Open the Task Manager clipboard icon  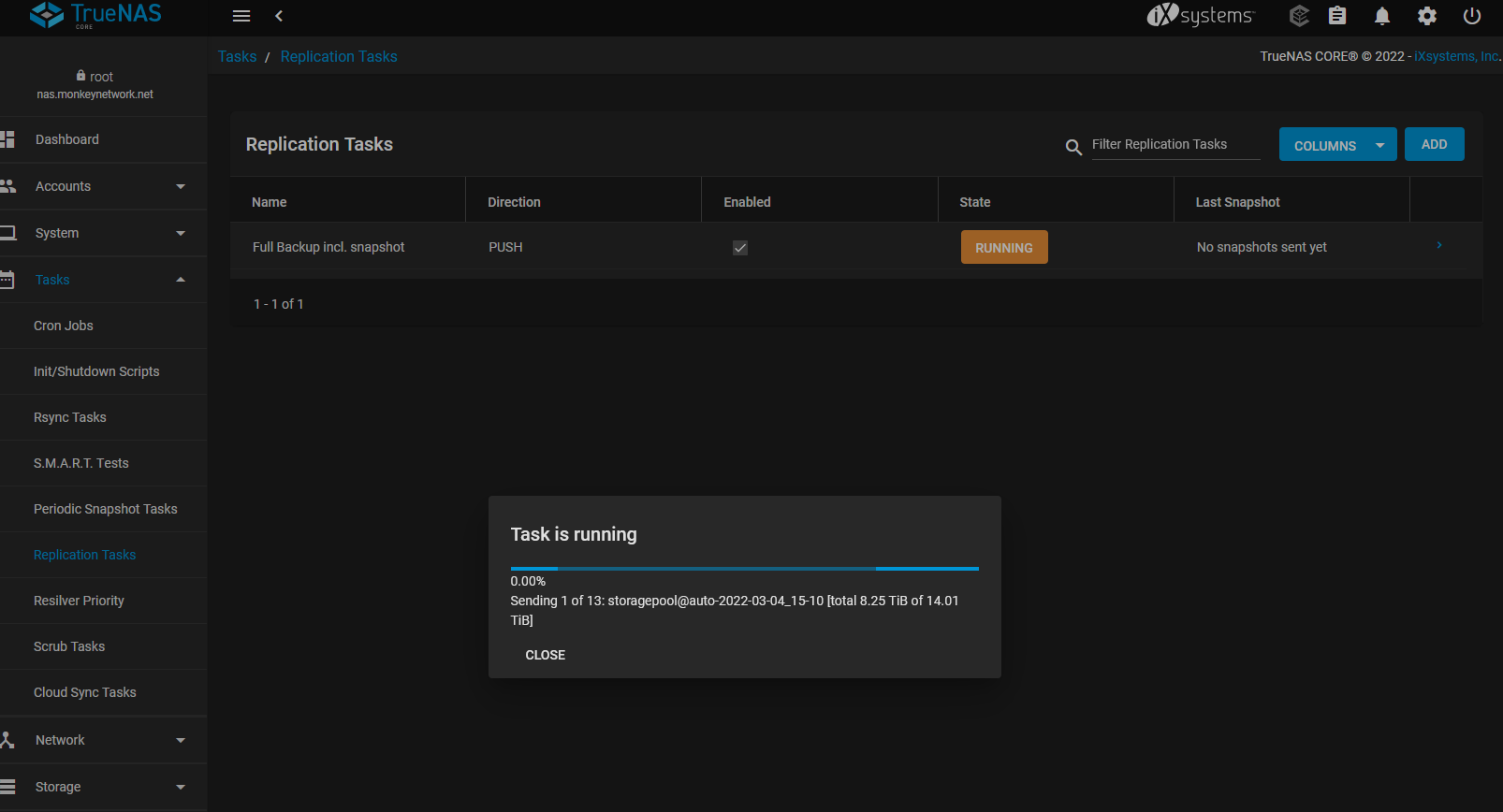tap(1337, 15)
